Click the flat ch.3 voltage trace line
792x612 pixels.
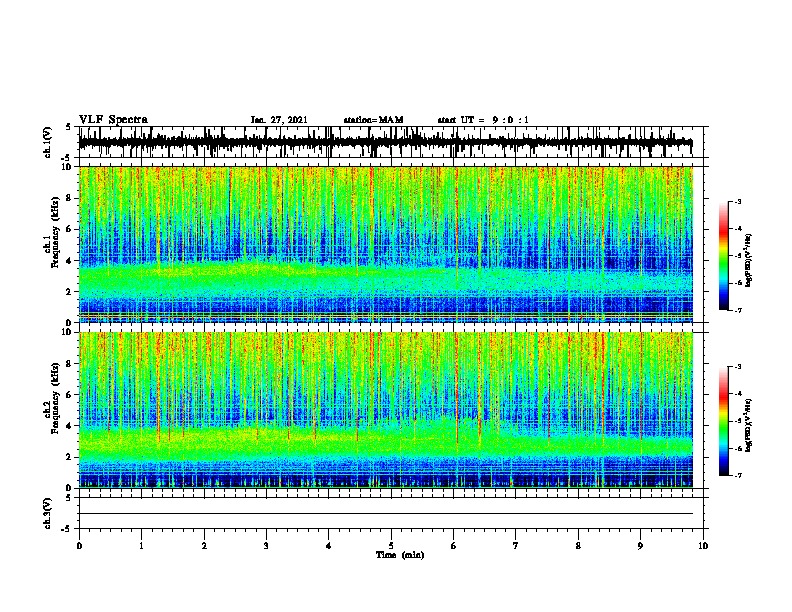pyautogui.click(x=386, y=514)
